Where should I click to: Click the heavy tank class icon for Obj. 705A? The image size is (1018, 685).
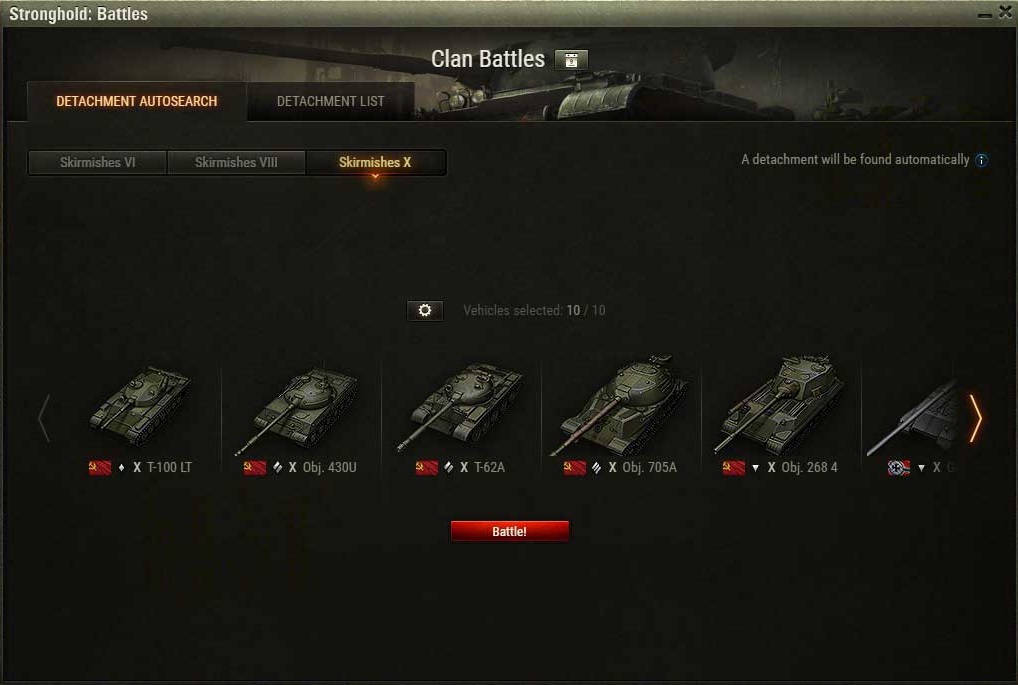point(597,467)
